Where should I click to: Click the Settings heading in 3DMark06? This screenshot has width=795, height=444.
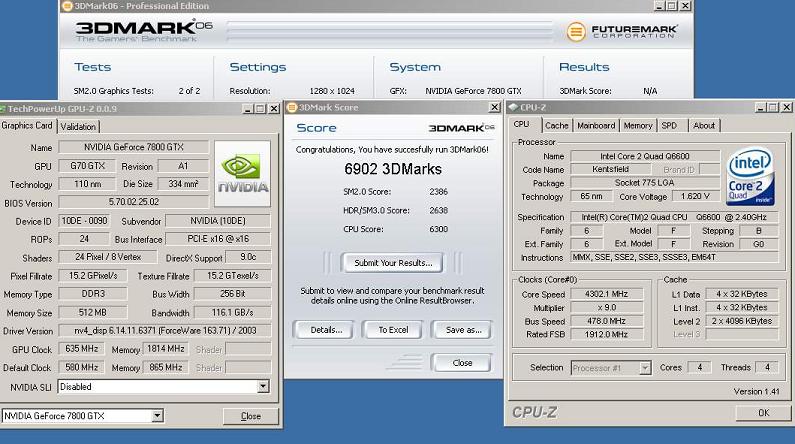point(258,67)
